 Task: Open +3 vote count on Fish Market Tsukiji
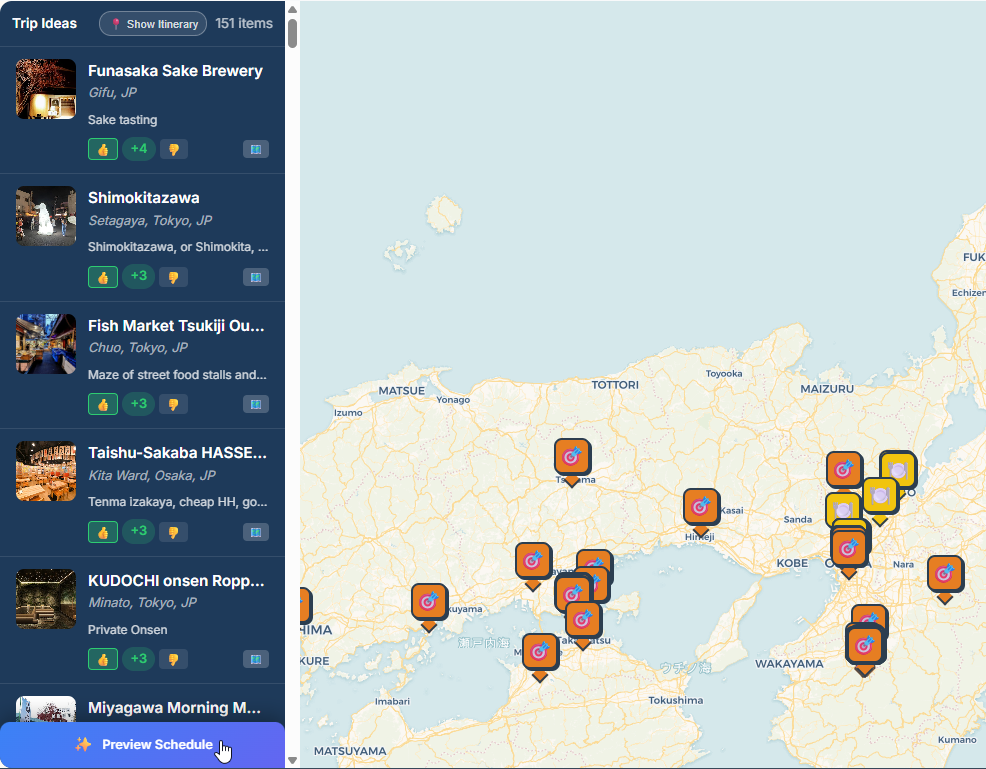[138, 404]
